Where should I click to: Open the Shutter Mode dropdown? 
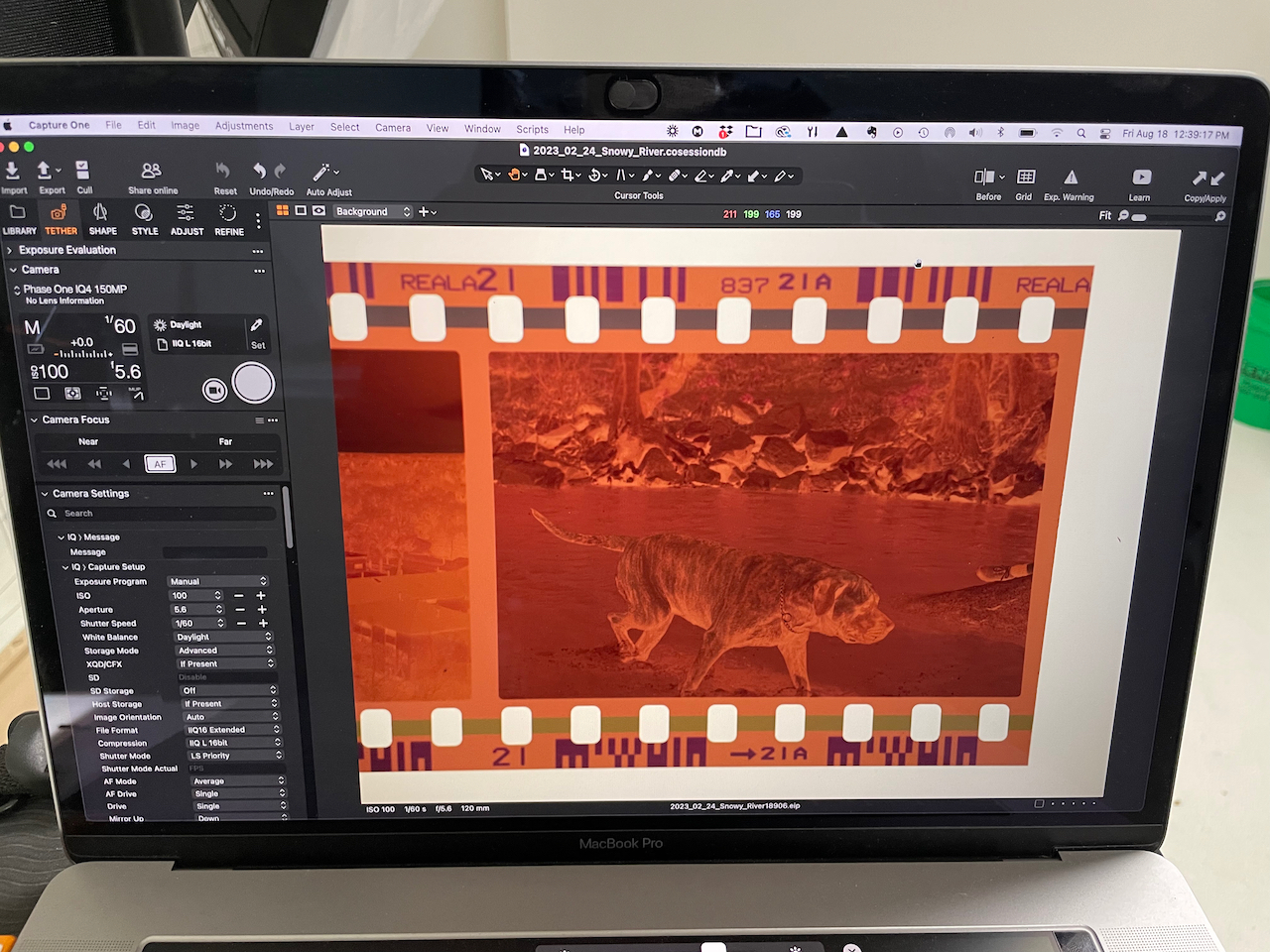pyautogui.click(x=235, y=755)
